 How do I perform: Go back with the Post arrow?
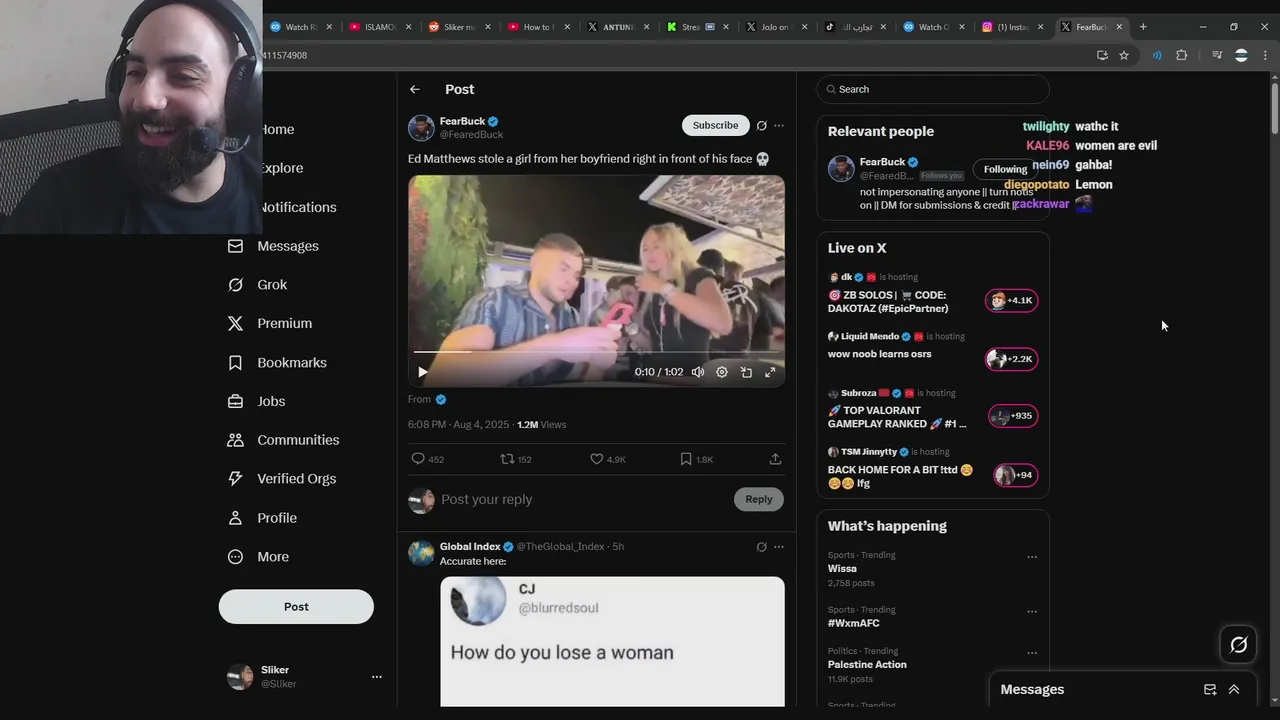(x=415, y=89)
